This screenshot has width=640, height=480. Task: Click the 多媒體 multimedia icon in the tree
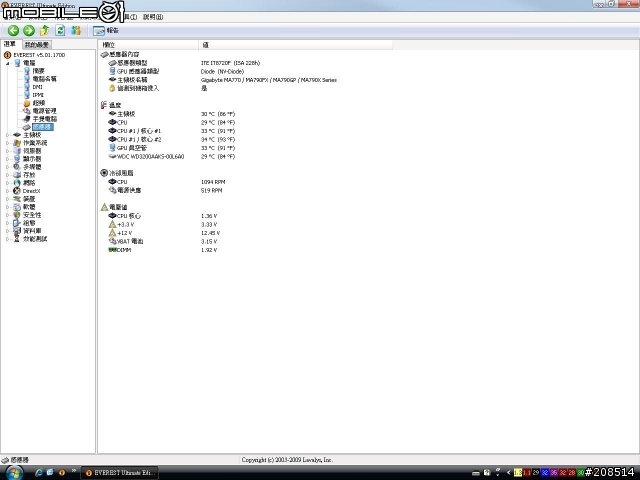tap(17, 167)
